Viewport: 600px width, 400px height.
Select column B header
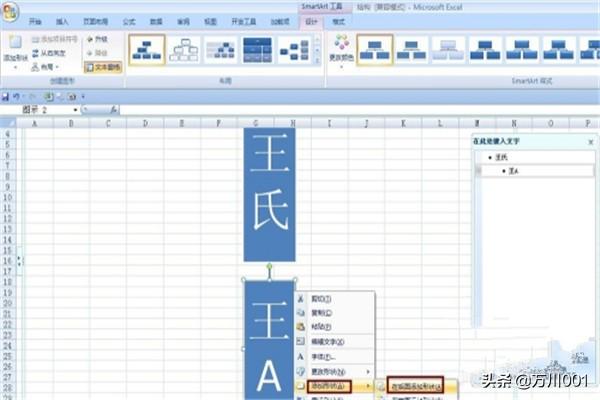pyautogui.click(x=71, y=123)
